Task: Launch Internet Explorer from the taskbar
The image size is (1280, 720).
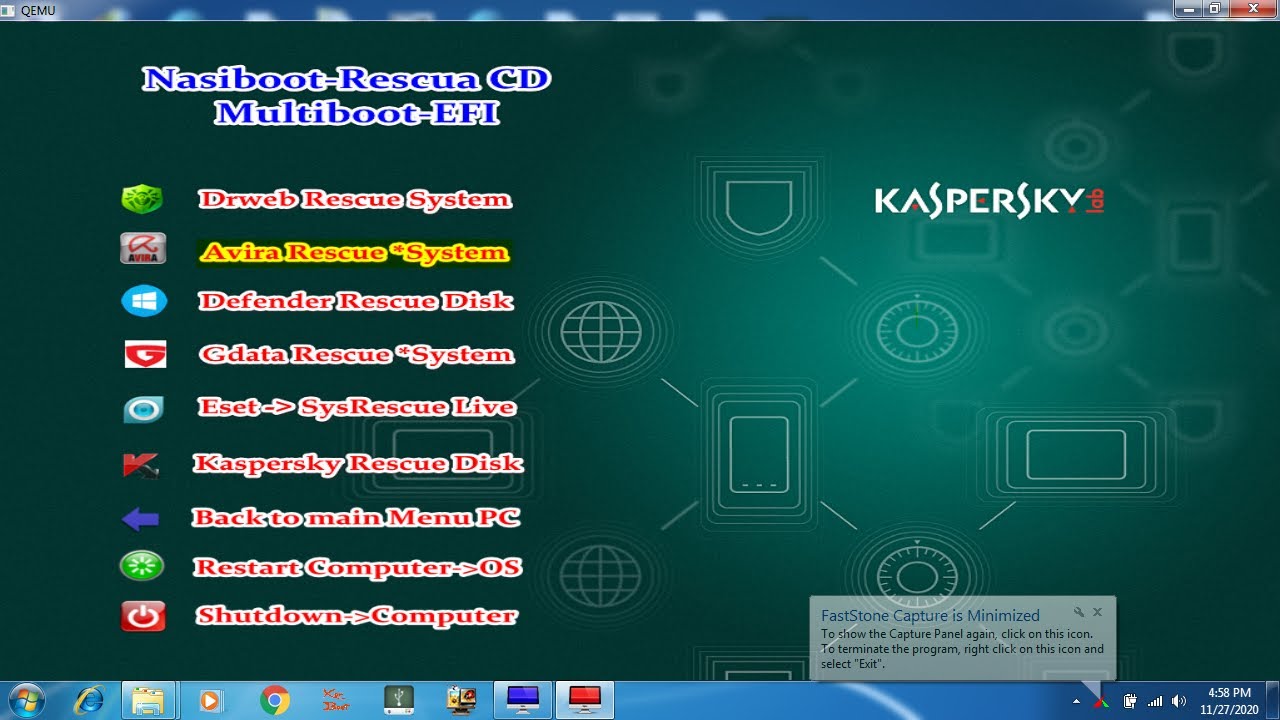Action: 88,700
